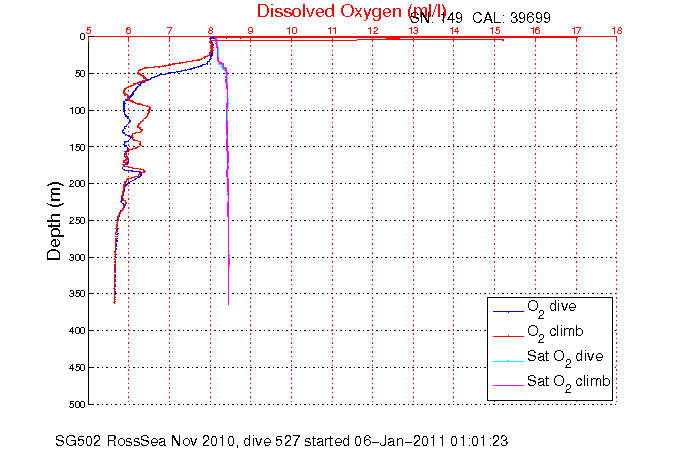This screenshot has width=681, height=454.
Task: Select the 'Sat O2 climb' legend entry
Action: (569, 383)
